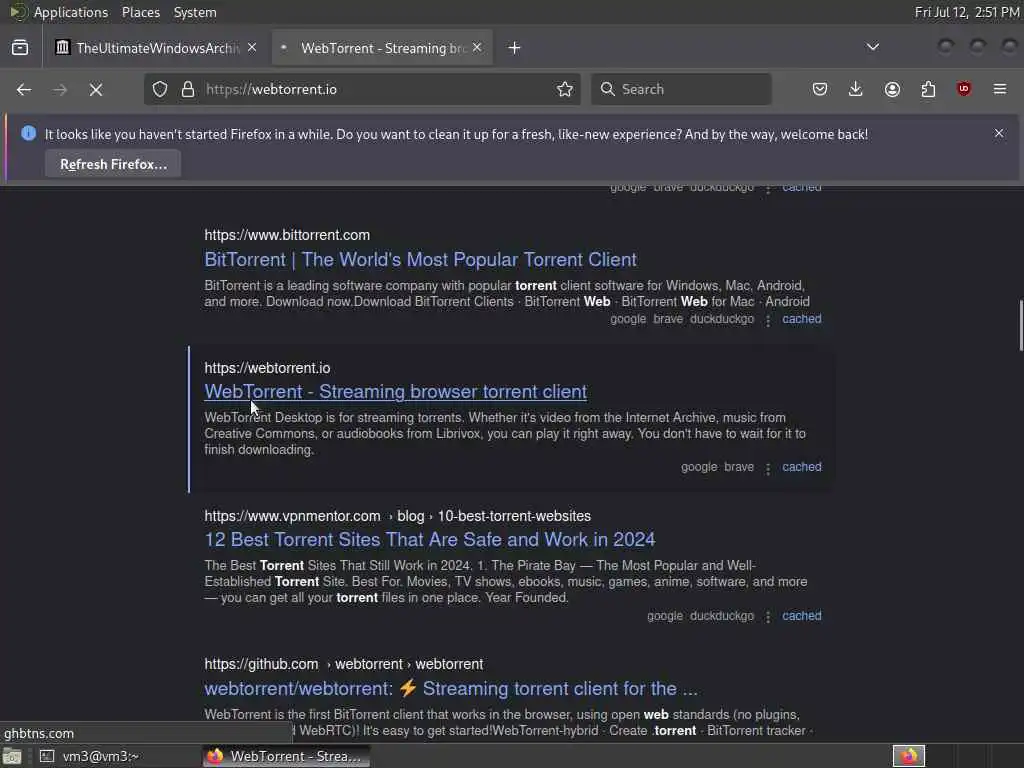
Task: Click the https://webtorrent.io result URL text
Action: click(x=267, y=368)
